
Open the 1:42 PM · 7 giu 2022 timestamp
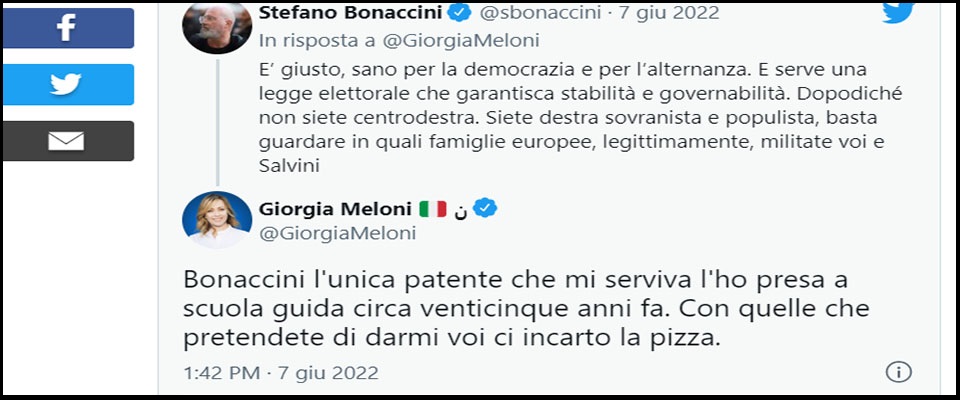281,373
